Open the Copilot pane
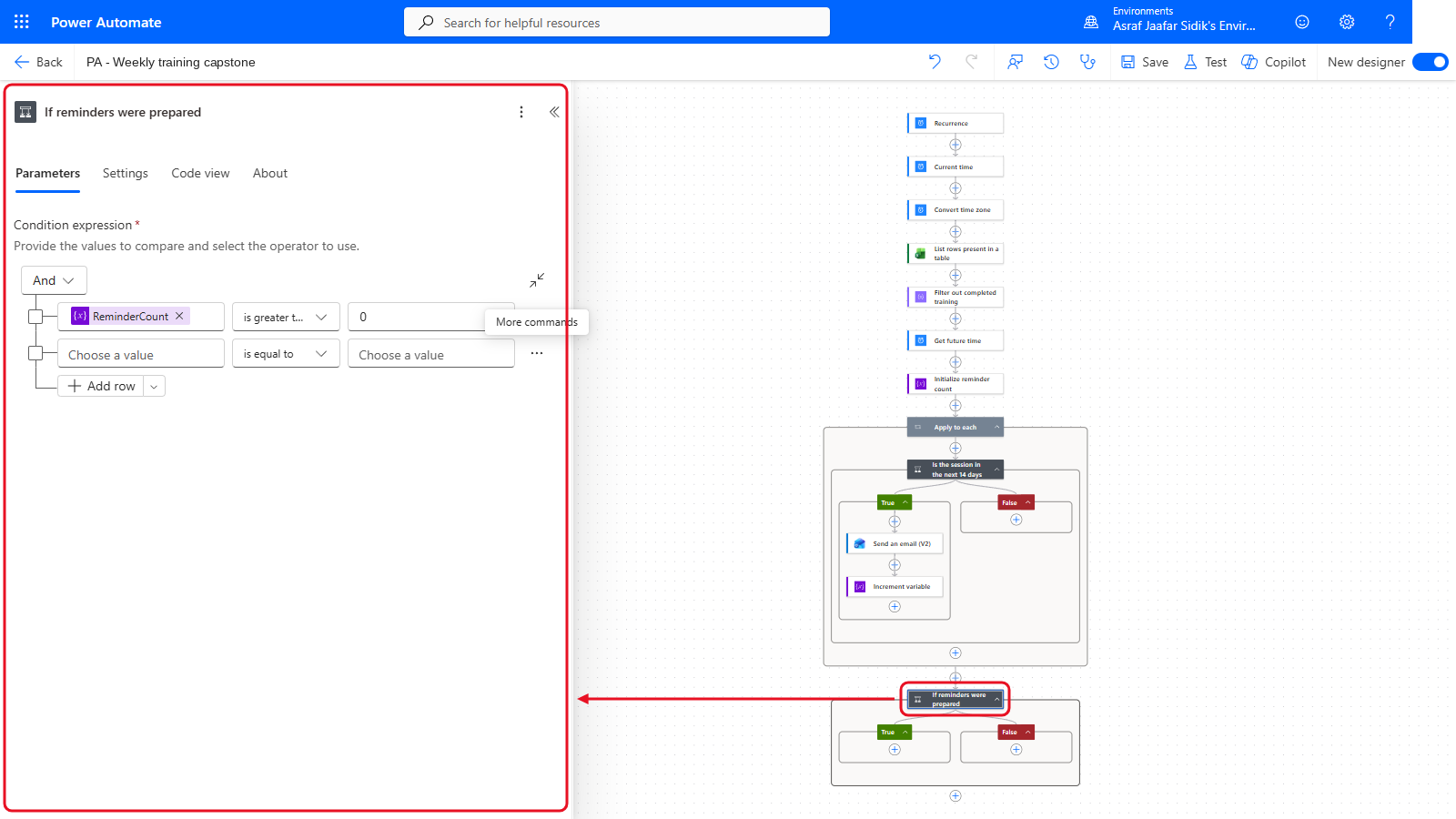This screenshot has height=819, width=1456. point(1273,62)
